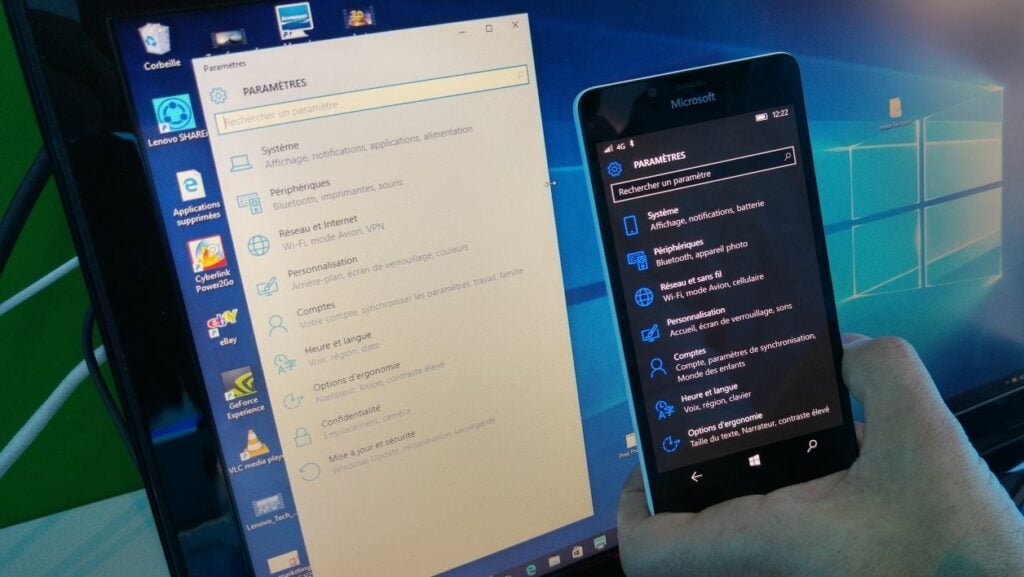
Task: Open Personnalisation on the phone
Action: tap(716, 322)
